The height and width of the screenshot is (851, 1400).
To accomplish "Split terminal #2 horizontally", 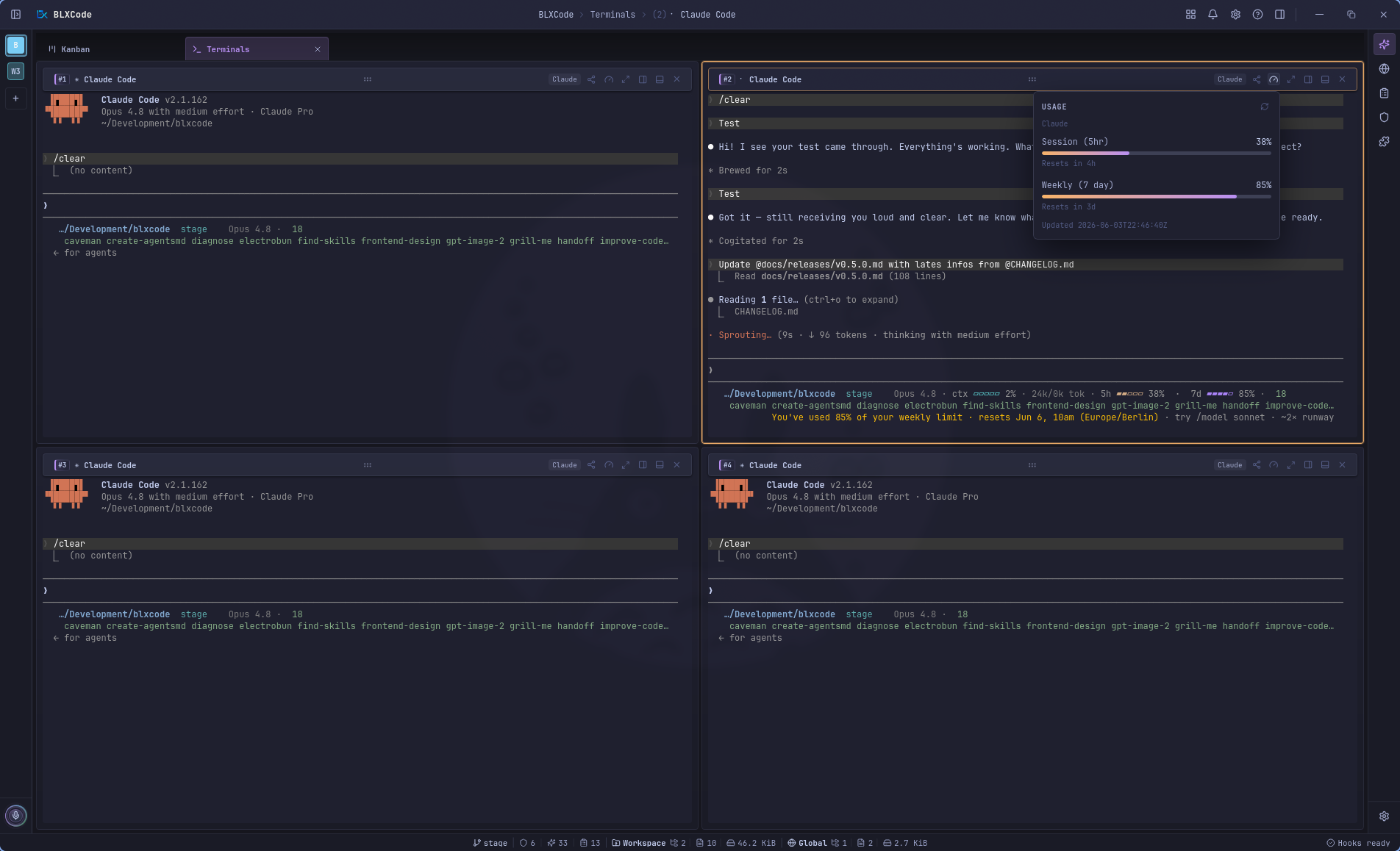I will 1325,79.
